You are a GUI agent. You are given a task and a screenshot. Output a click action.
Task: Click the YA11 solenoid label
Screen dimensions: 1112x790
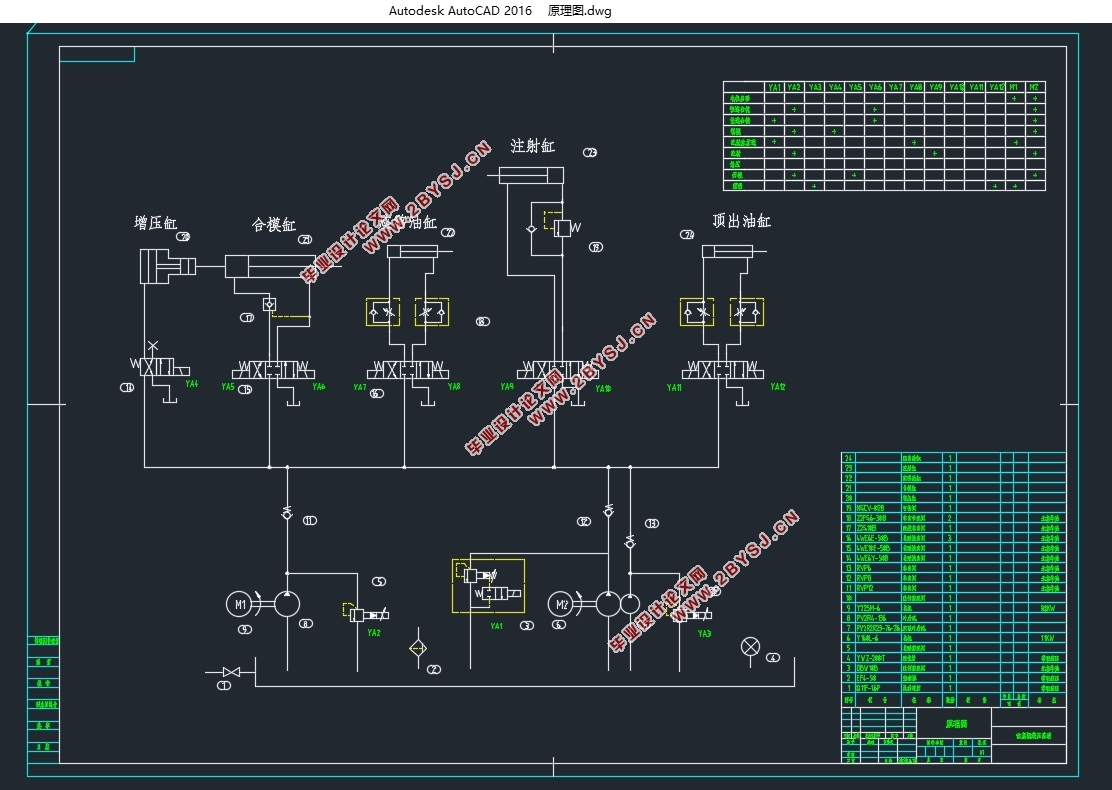tap(675, 387)
